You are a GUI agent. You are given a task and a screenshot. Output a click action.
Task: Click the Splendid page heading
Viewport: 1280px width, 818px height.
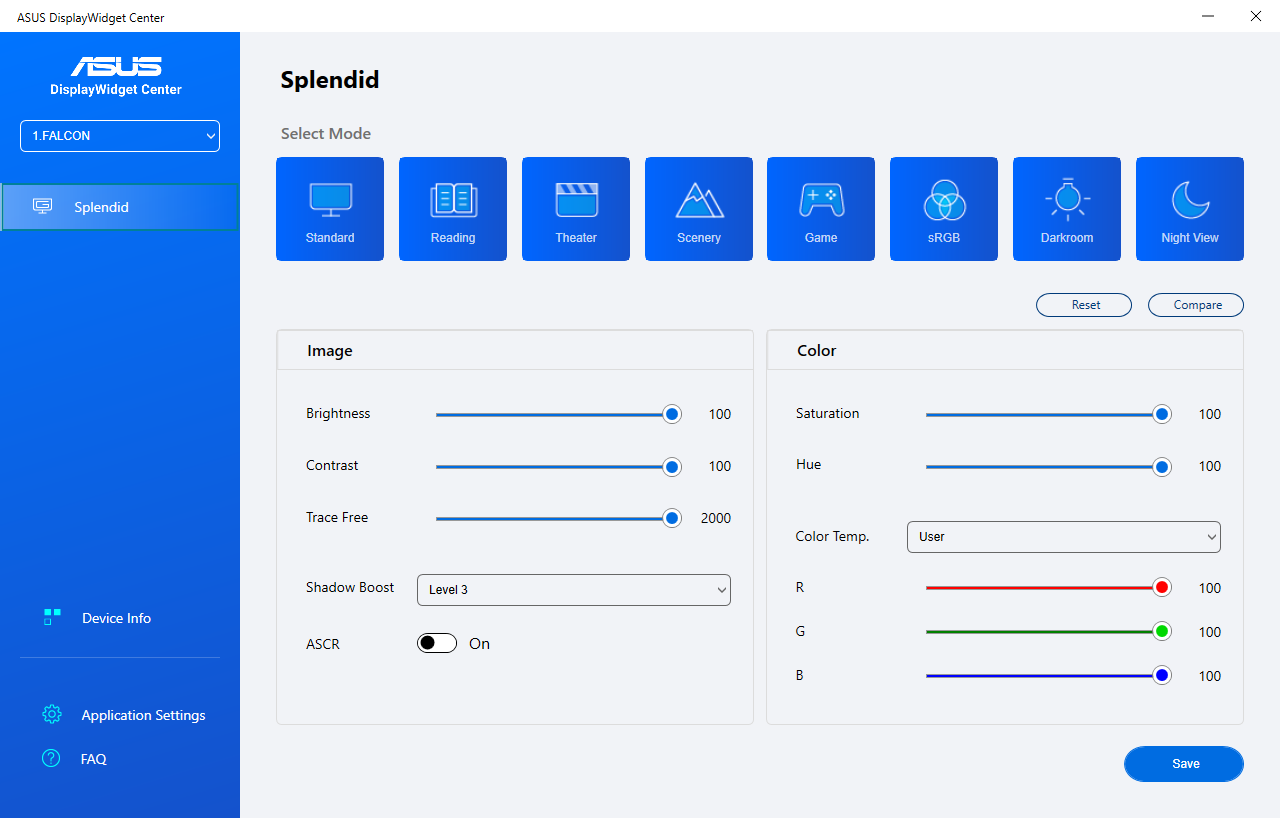(x=330, y=80)
